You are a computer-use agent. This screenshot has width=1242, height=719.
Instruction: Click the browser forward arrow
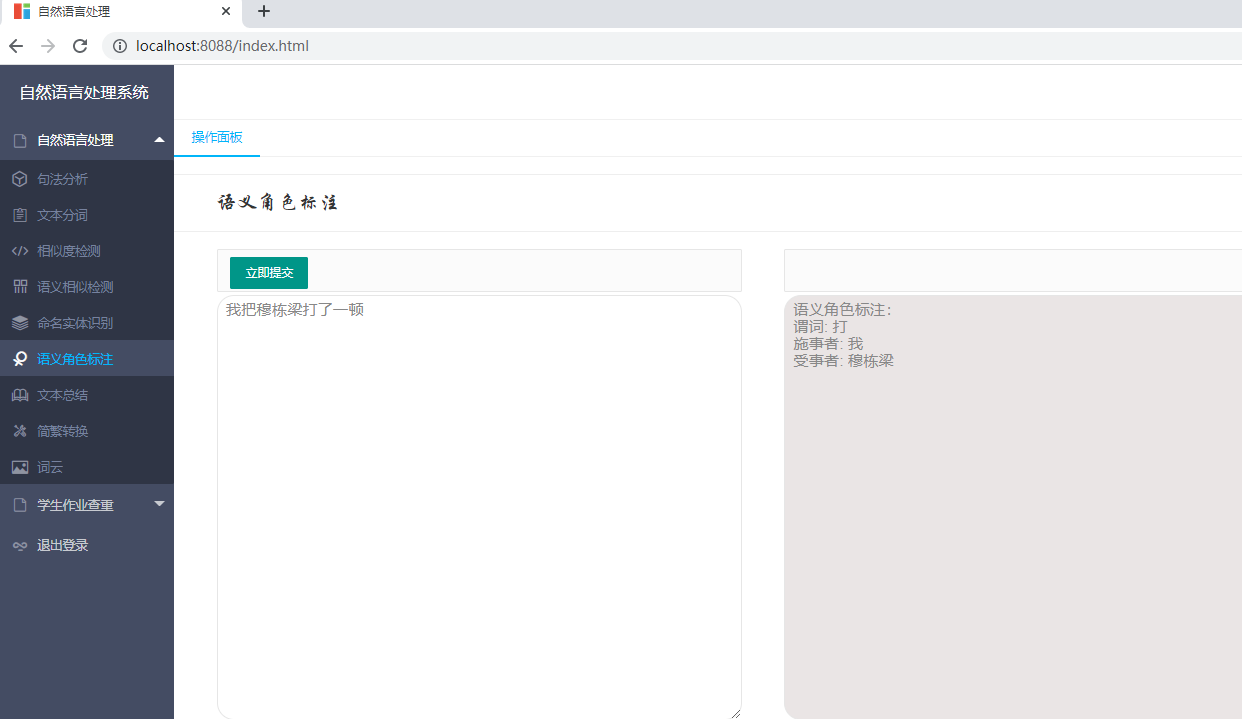pyautogui.click(x=48, y=46)
